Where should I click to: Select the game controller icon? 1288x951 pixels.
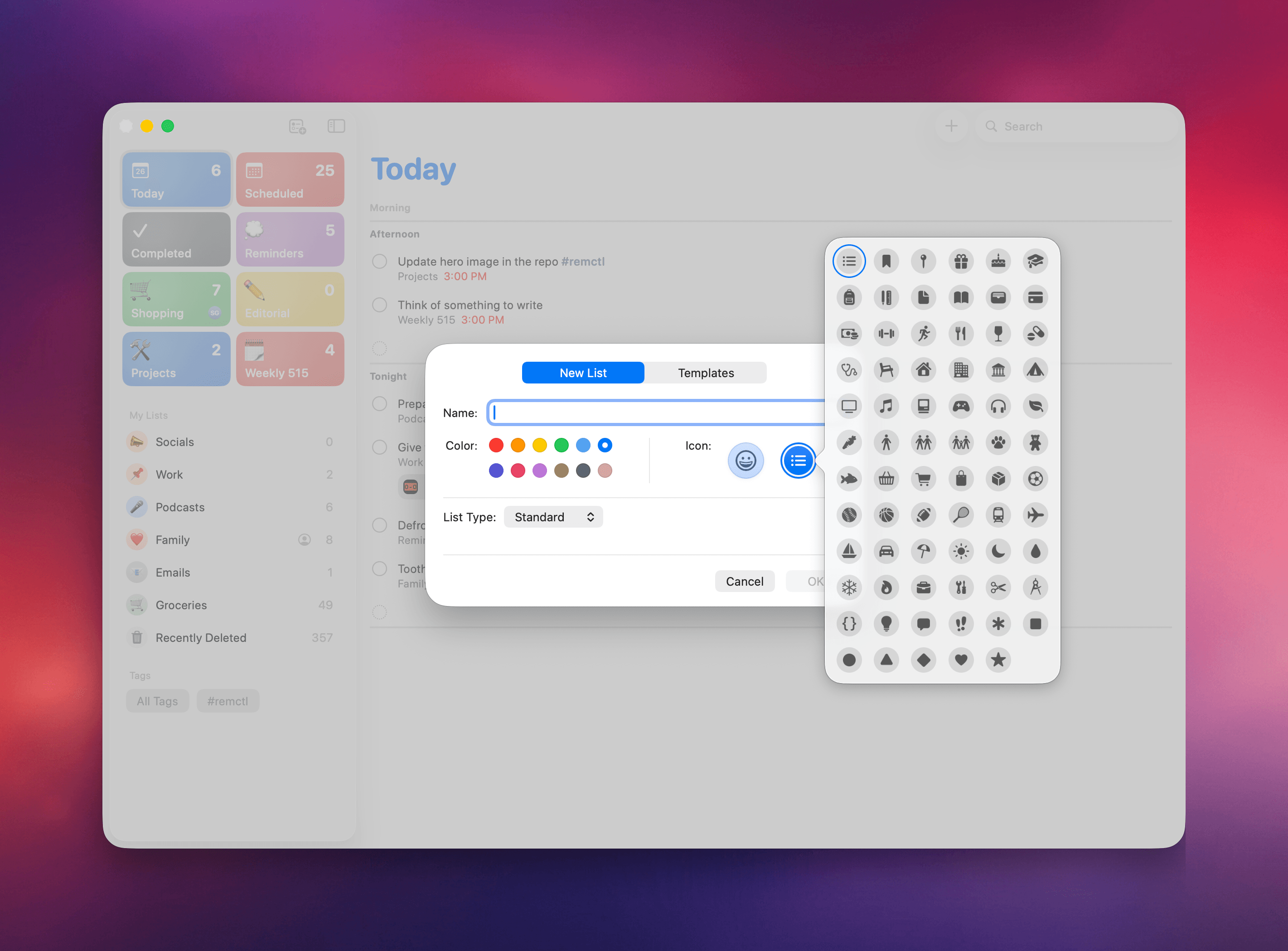point(961,407)
